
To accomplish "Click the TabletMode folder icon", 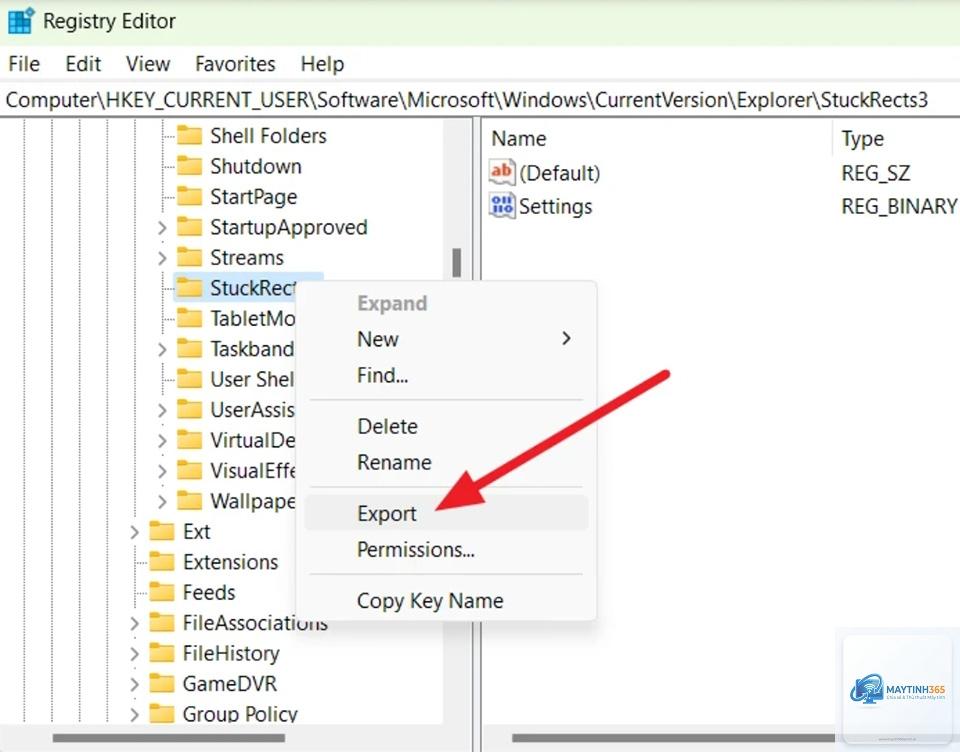I will click(189, 318).
